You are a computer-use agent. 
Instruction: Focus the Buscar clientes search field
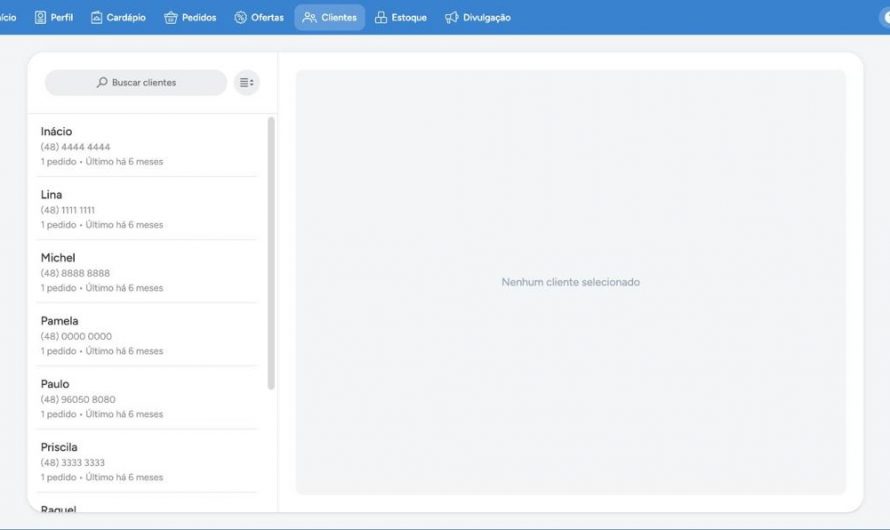pyautogui.click(x=136, y=83)
